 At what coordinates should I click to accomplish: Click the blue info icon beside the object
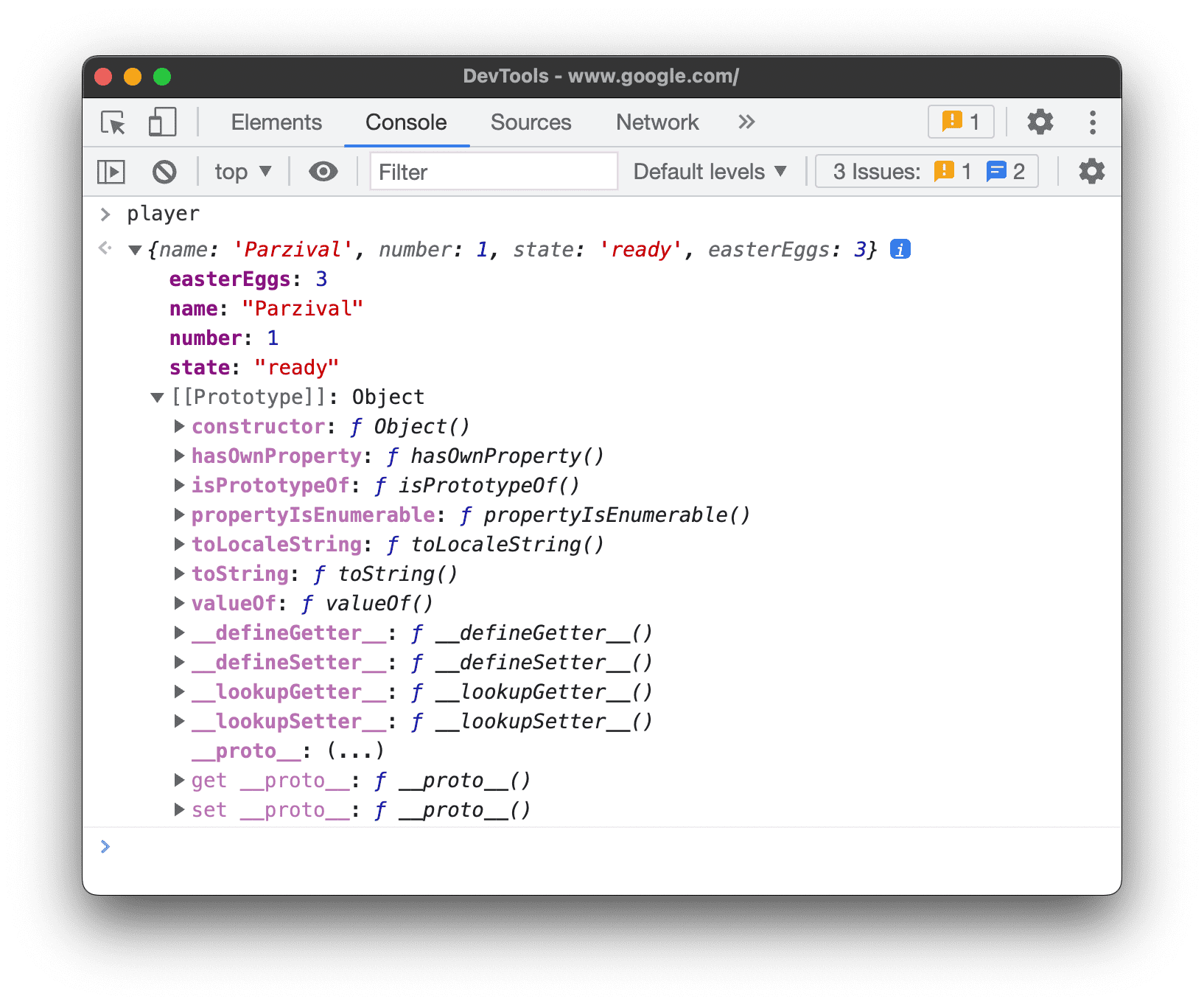(900, 250)
